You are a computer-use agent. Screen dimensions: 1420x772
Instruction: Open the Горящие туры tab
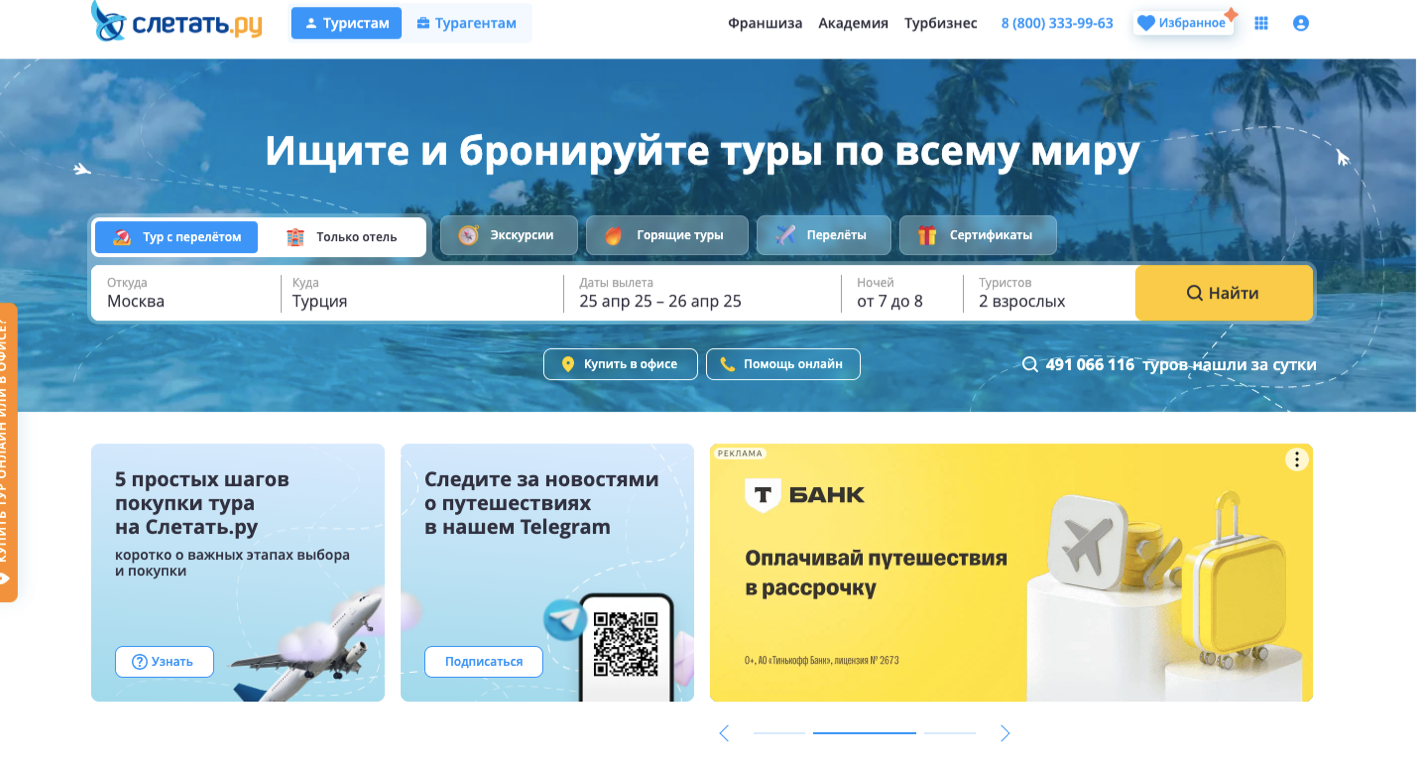[667, 235]
